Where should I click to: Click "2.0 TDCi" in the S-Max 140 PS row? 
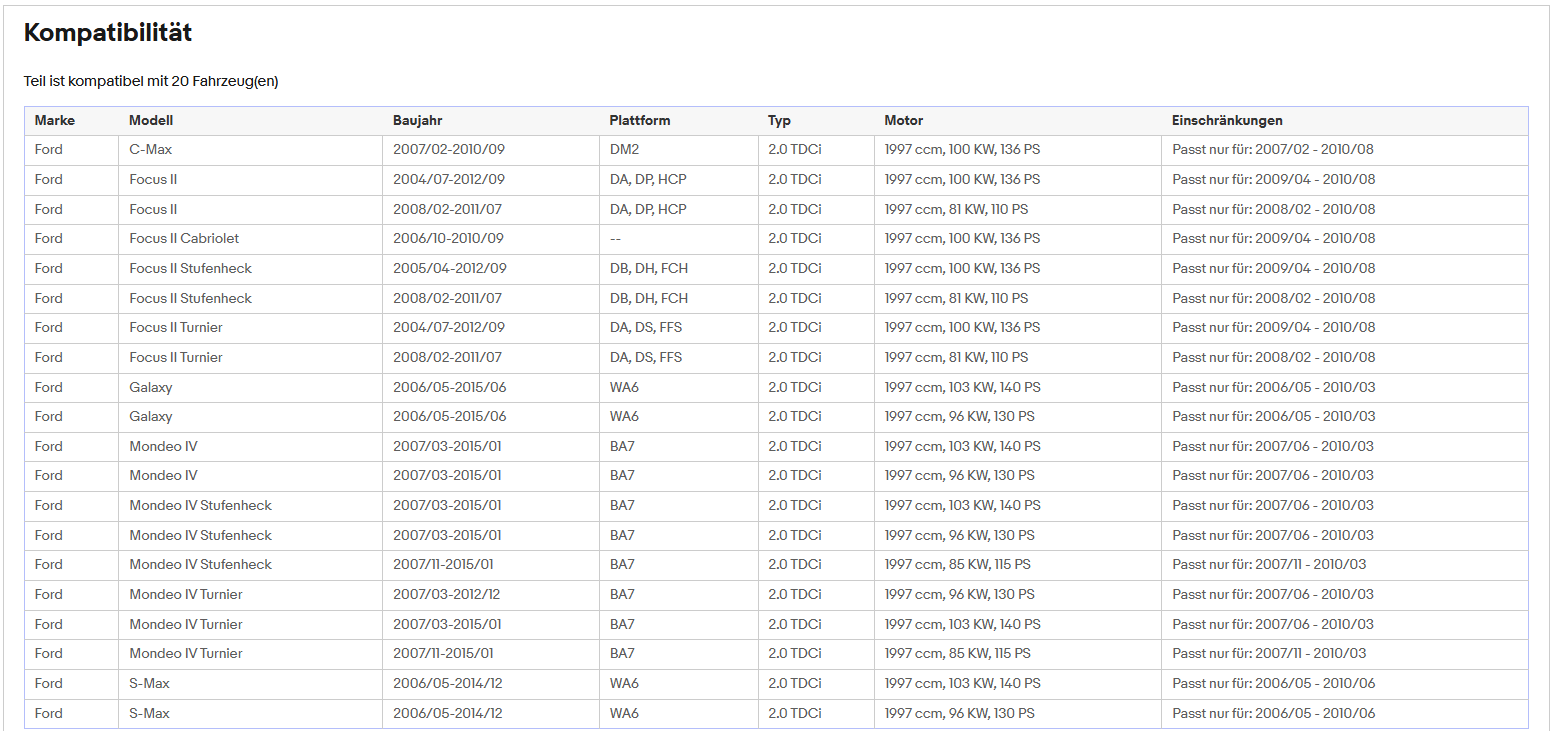[795, 683]
